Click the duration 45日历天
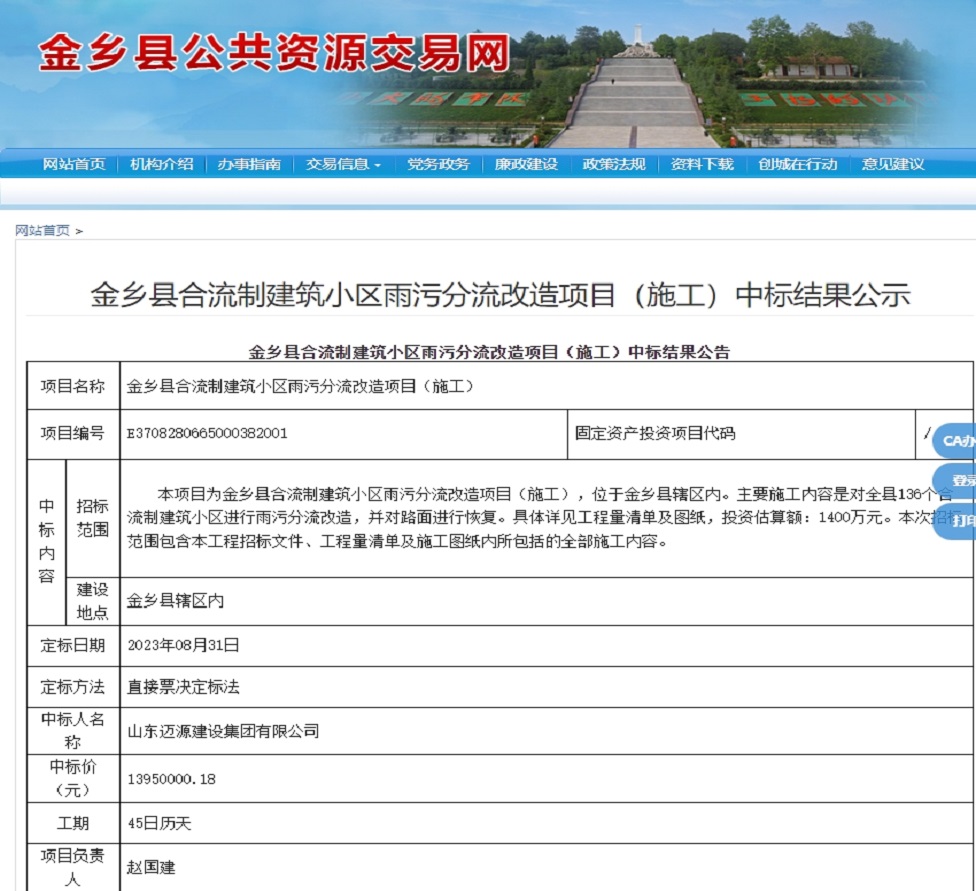 pyautogui.click(x=159, y=823)
